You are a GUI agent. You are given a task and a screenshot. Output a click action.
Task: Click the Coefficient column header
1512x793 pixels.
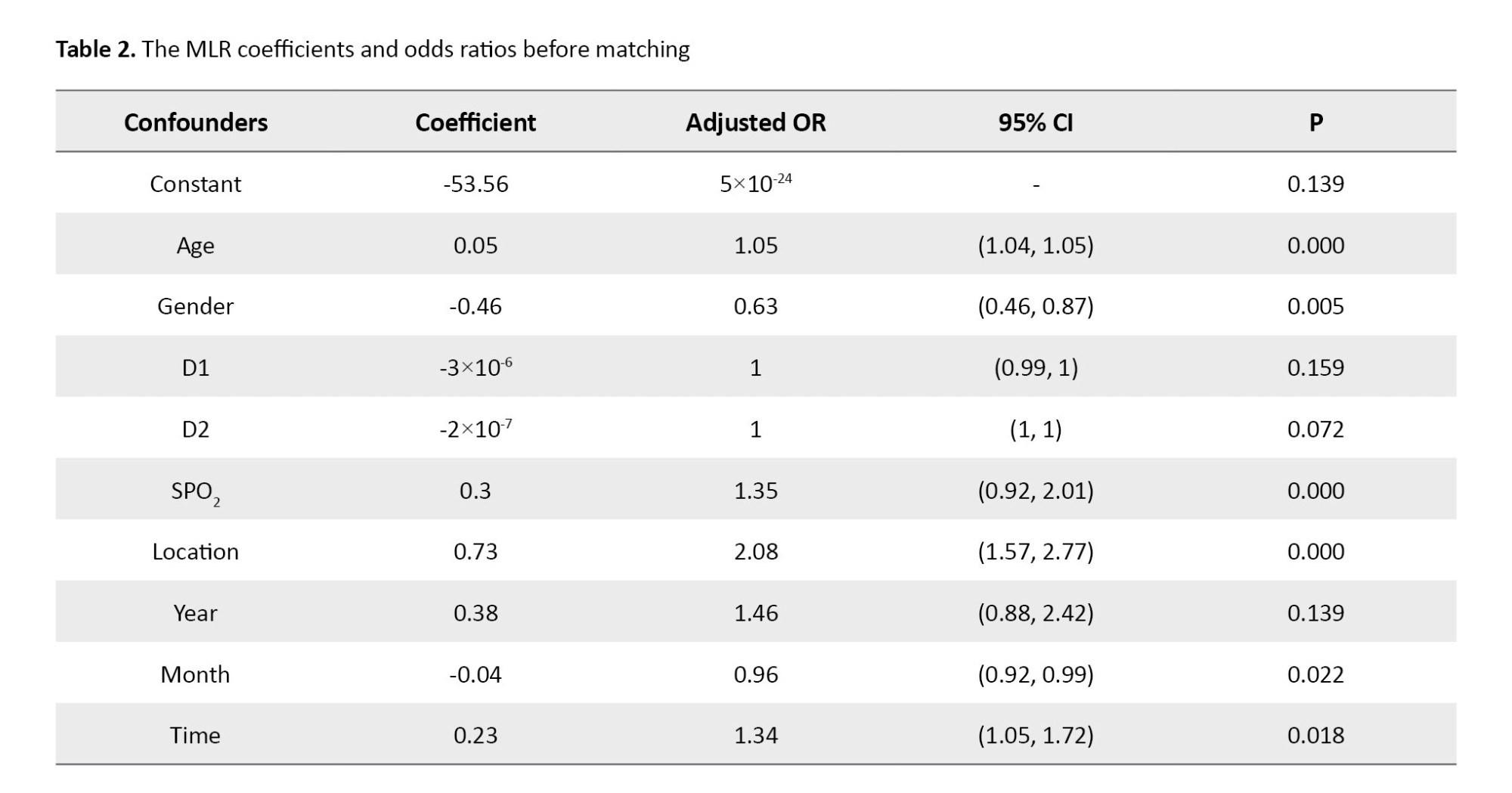click(x=476, y=122)
